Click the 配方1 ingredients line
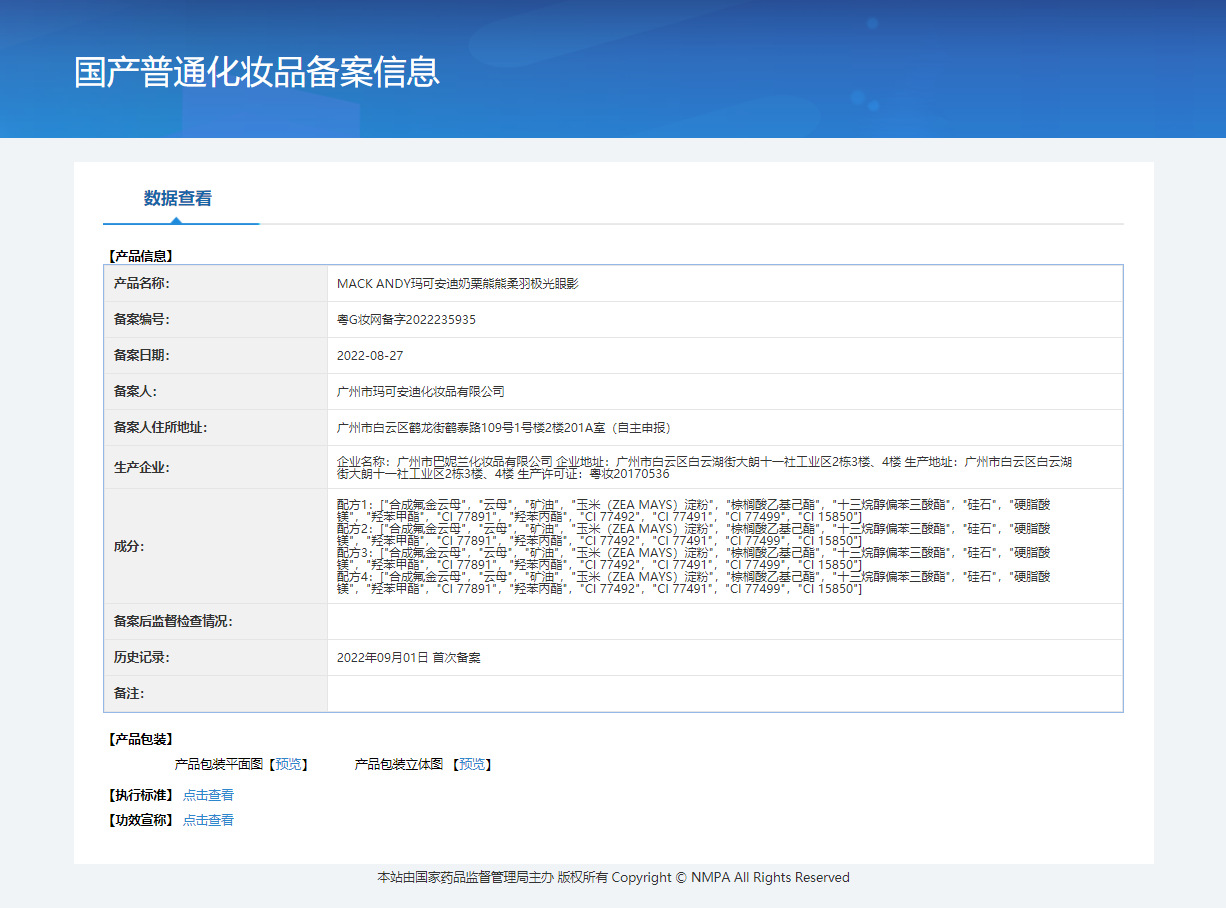This screenshot has height=908, width=1226. [x=694, y=503]
